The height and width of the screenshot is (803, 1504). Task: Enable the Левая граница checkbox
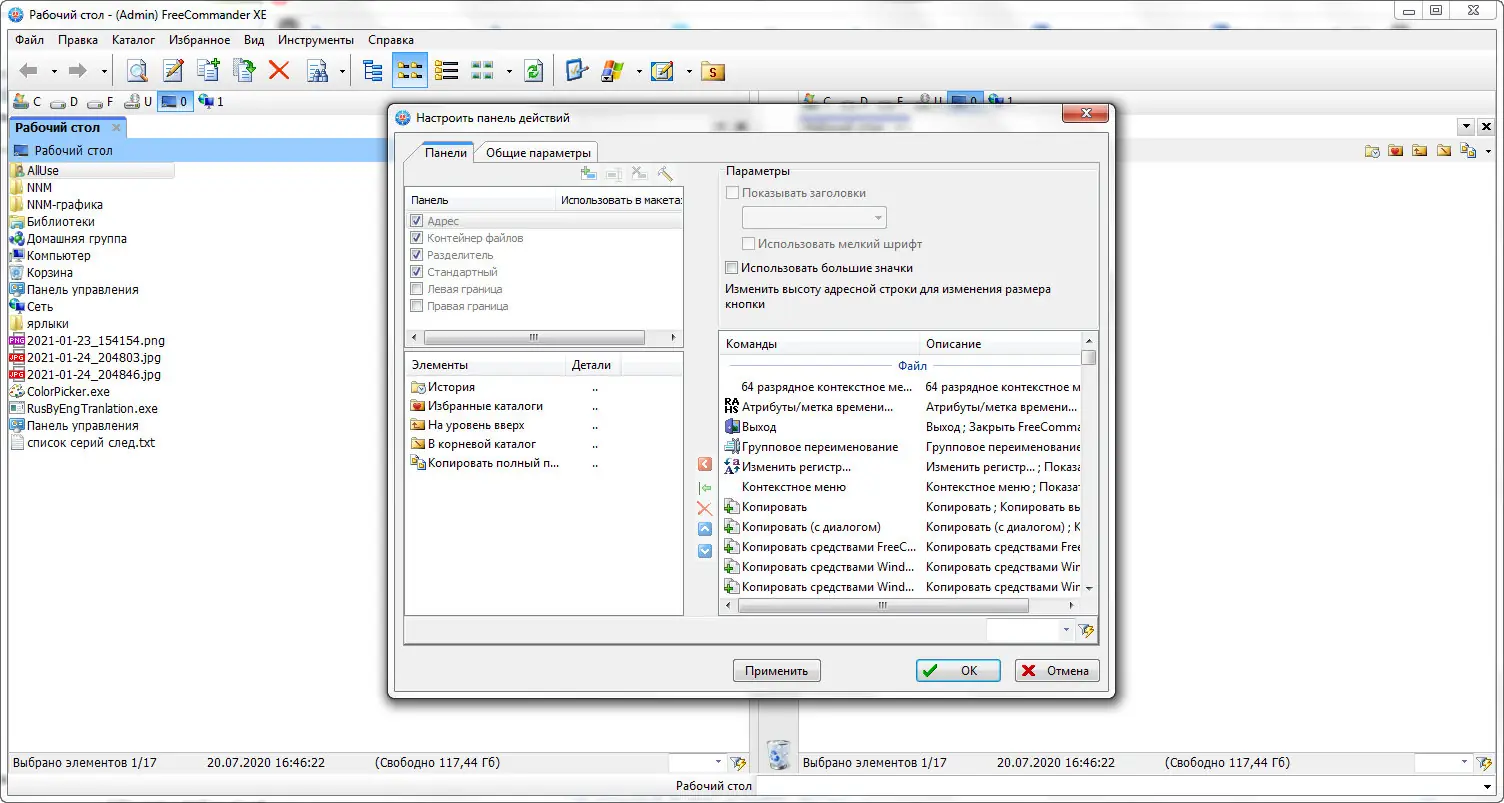coord(417,289)
